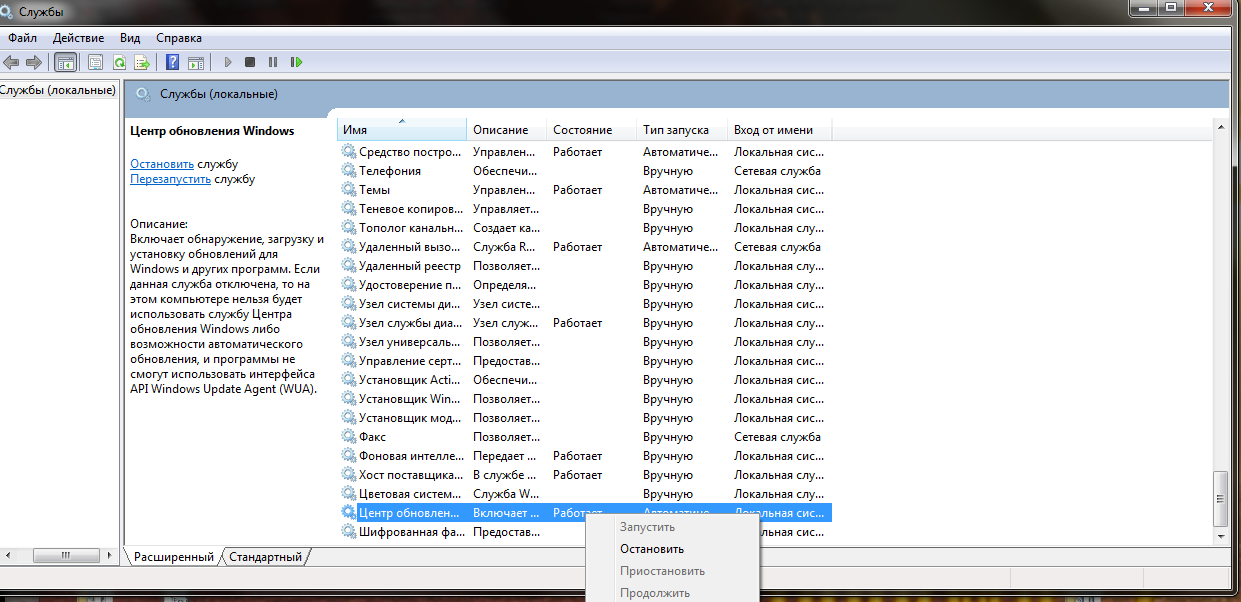Click the Stop service square icon
1241x602 pixels.
(250, 62)
